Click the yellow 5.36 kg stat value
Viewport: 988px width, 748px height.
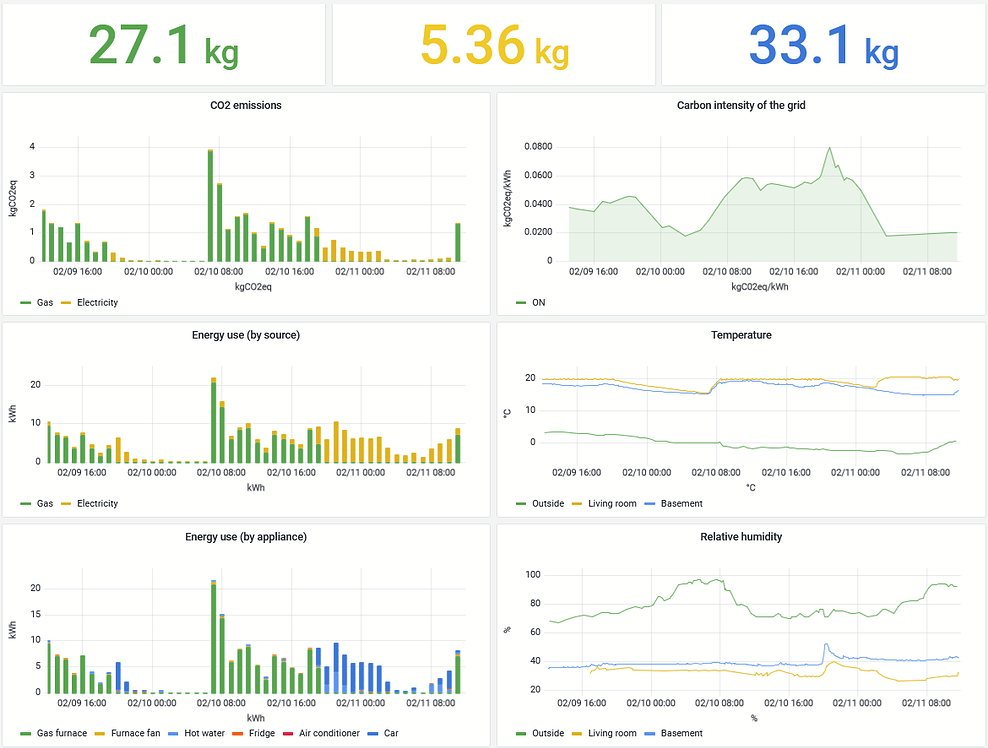492,44
